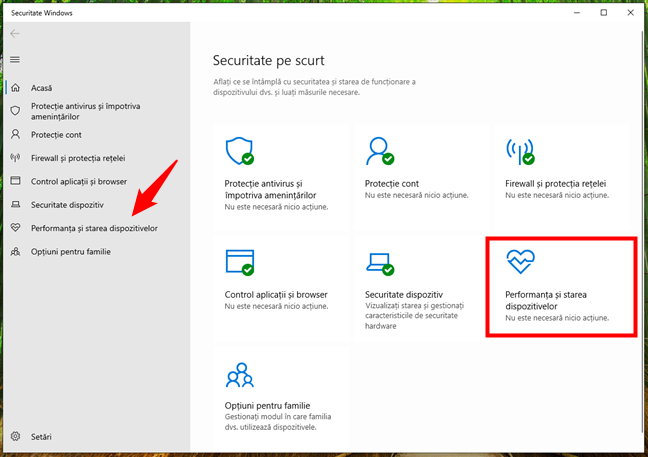Click the back arrow icon
The width and height of the screenshot is (648, 457).
pyautogui.click(x=14, y=34)
